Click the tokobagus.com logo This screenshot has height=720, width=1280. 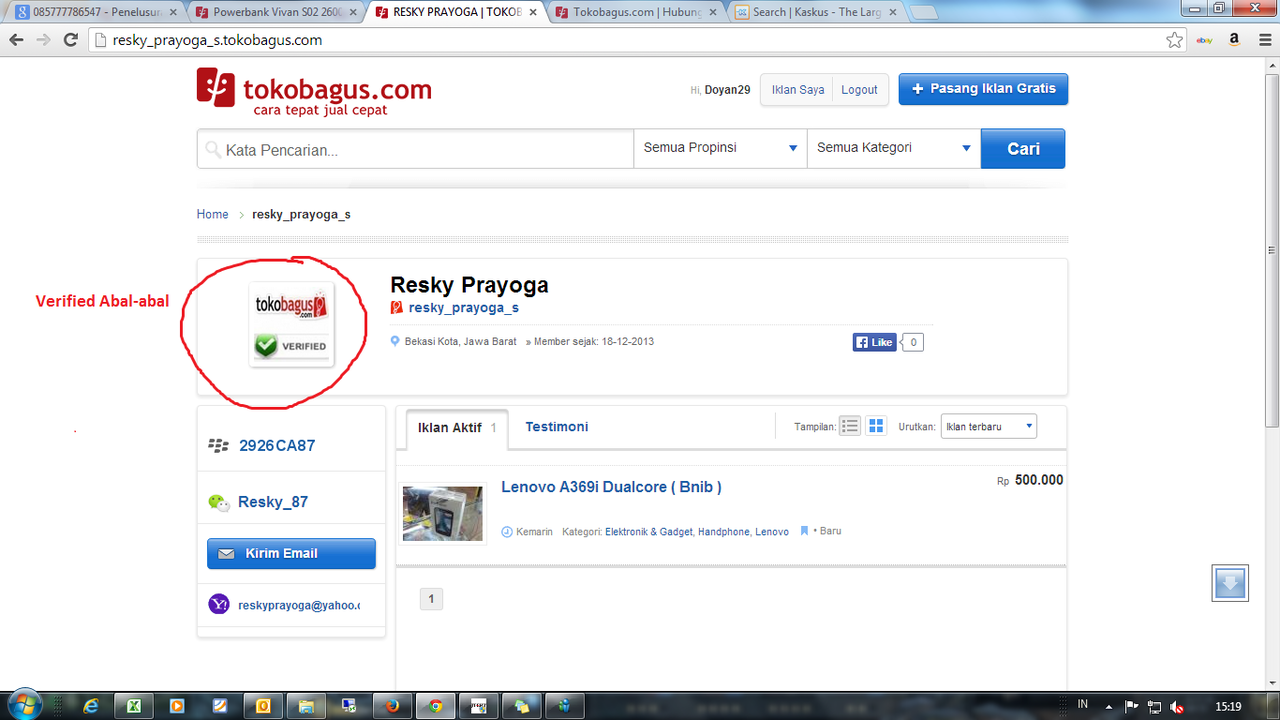click(314, 92)
